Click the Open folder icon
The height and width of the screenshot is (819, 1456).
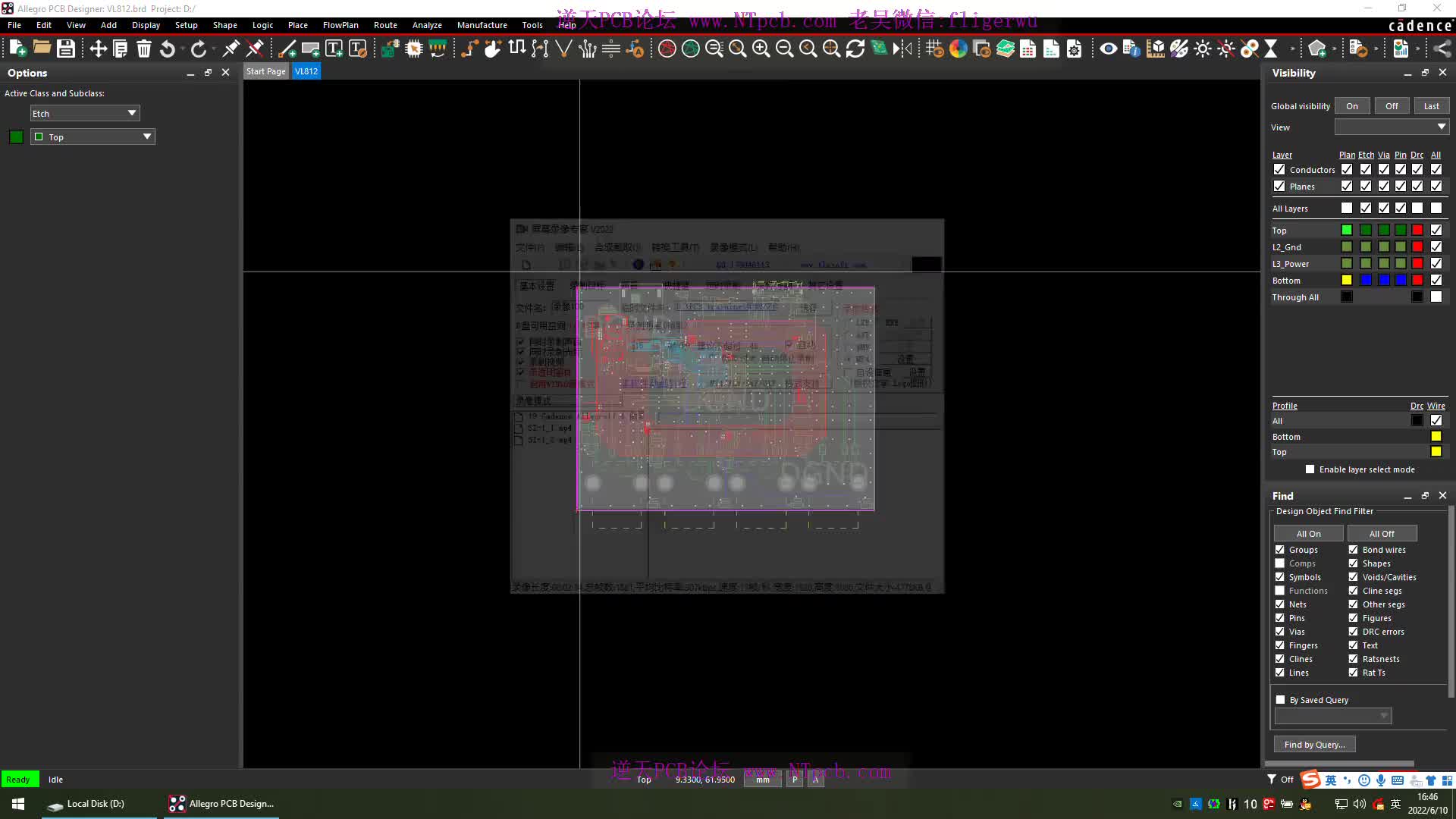42,49
